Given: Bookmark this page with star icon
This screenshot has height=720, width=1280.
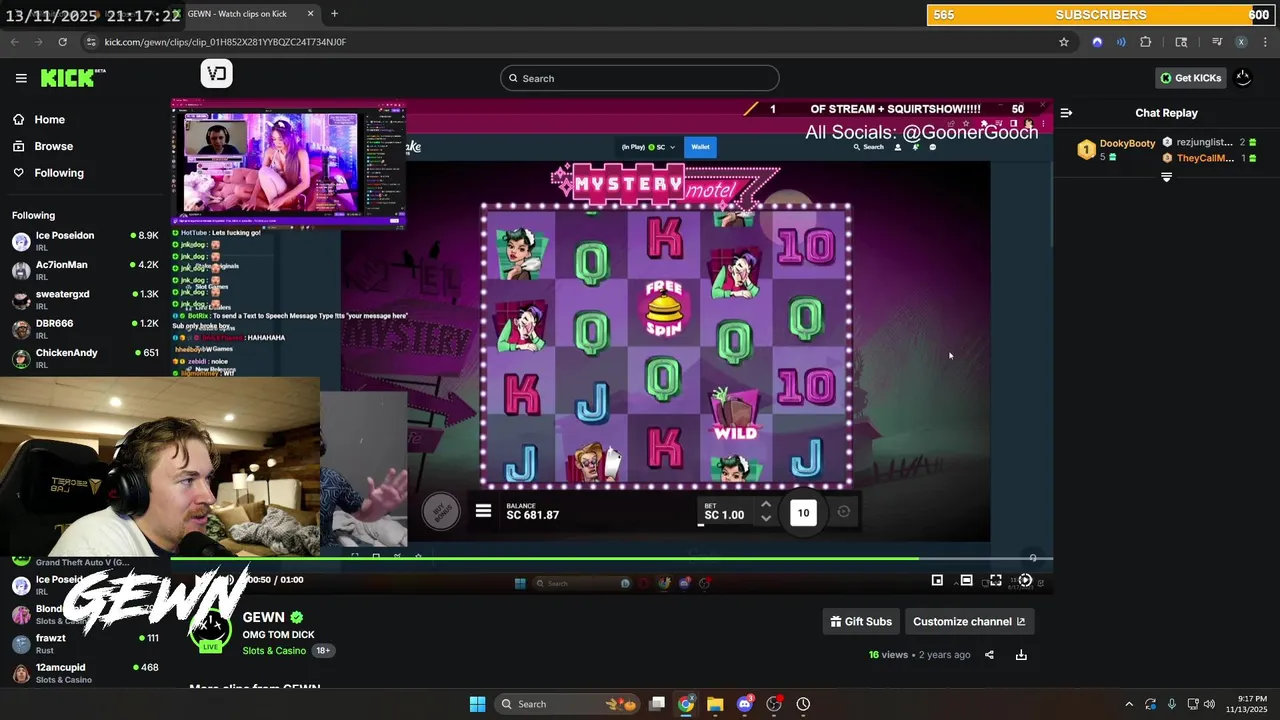Looking at the screenshot, I should [1064, 42].
